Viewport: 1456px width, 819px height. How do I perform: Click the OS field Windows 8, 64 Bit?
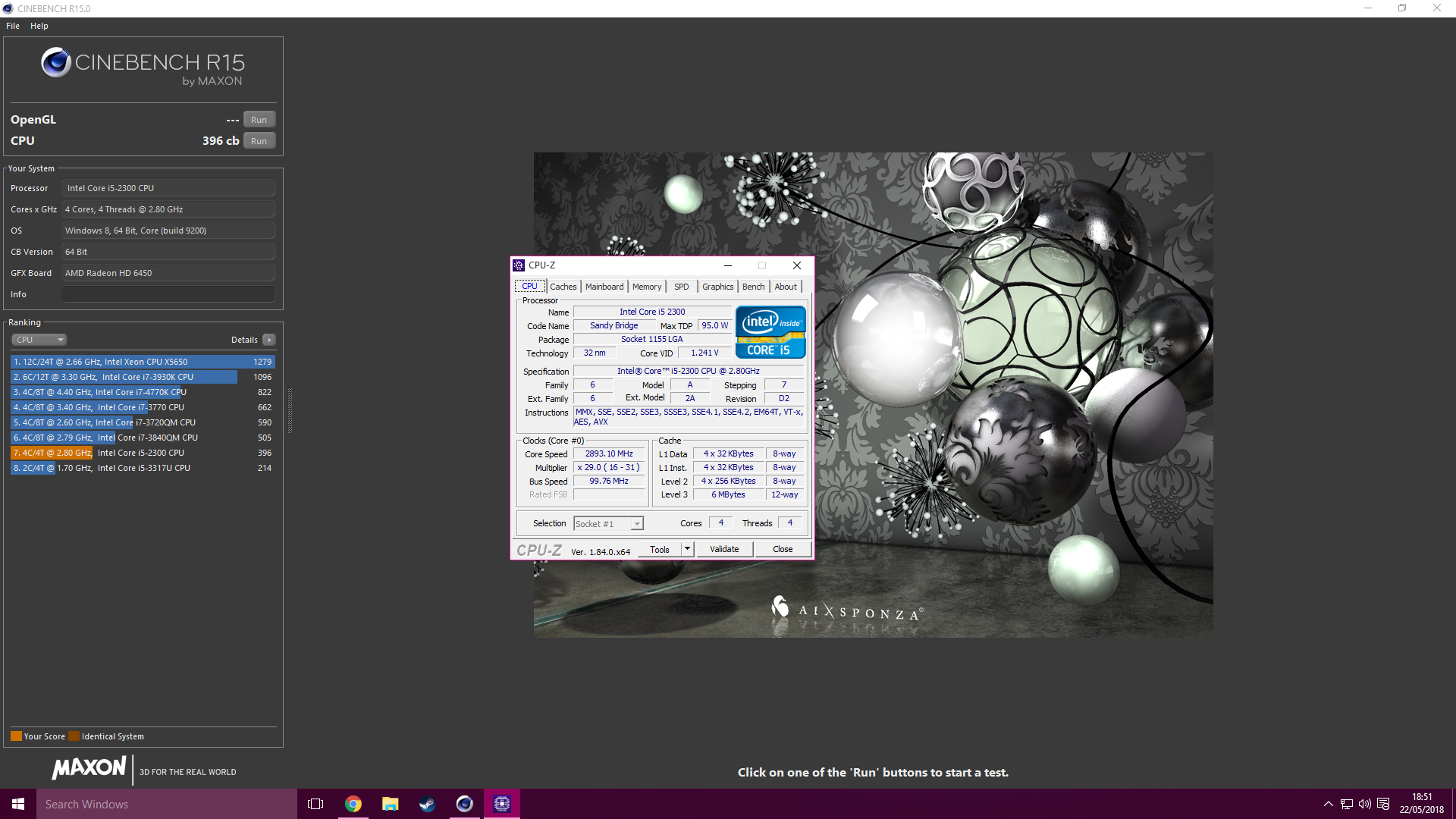(x=168, y=231)
